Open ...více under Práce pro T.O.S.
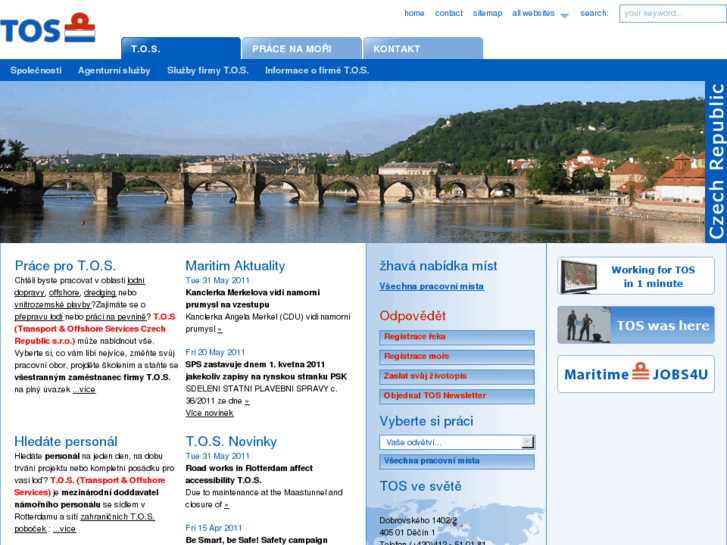727x545 pixels. click(84, 390)
